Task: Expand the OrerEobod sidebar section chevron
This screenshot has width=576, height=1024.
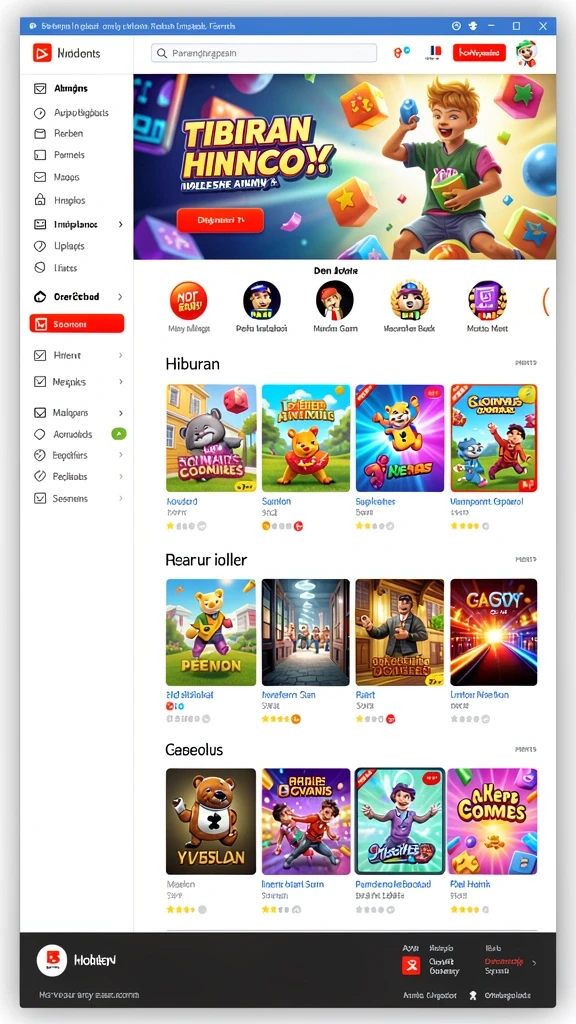Action: [x=120, y=296]
